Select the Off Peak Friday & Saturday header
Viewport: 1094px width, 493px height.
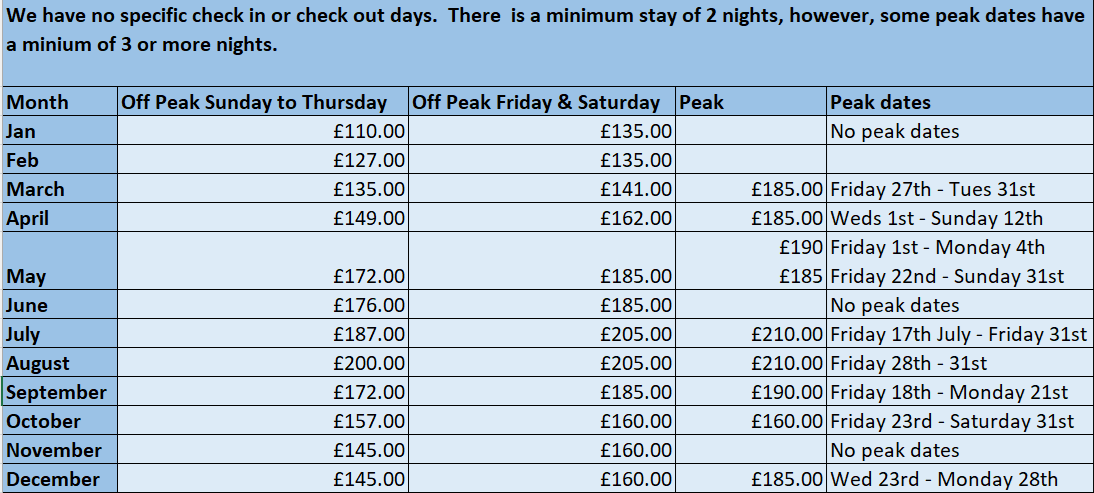543,102
